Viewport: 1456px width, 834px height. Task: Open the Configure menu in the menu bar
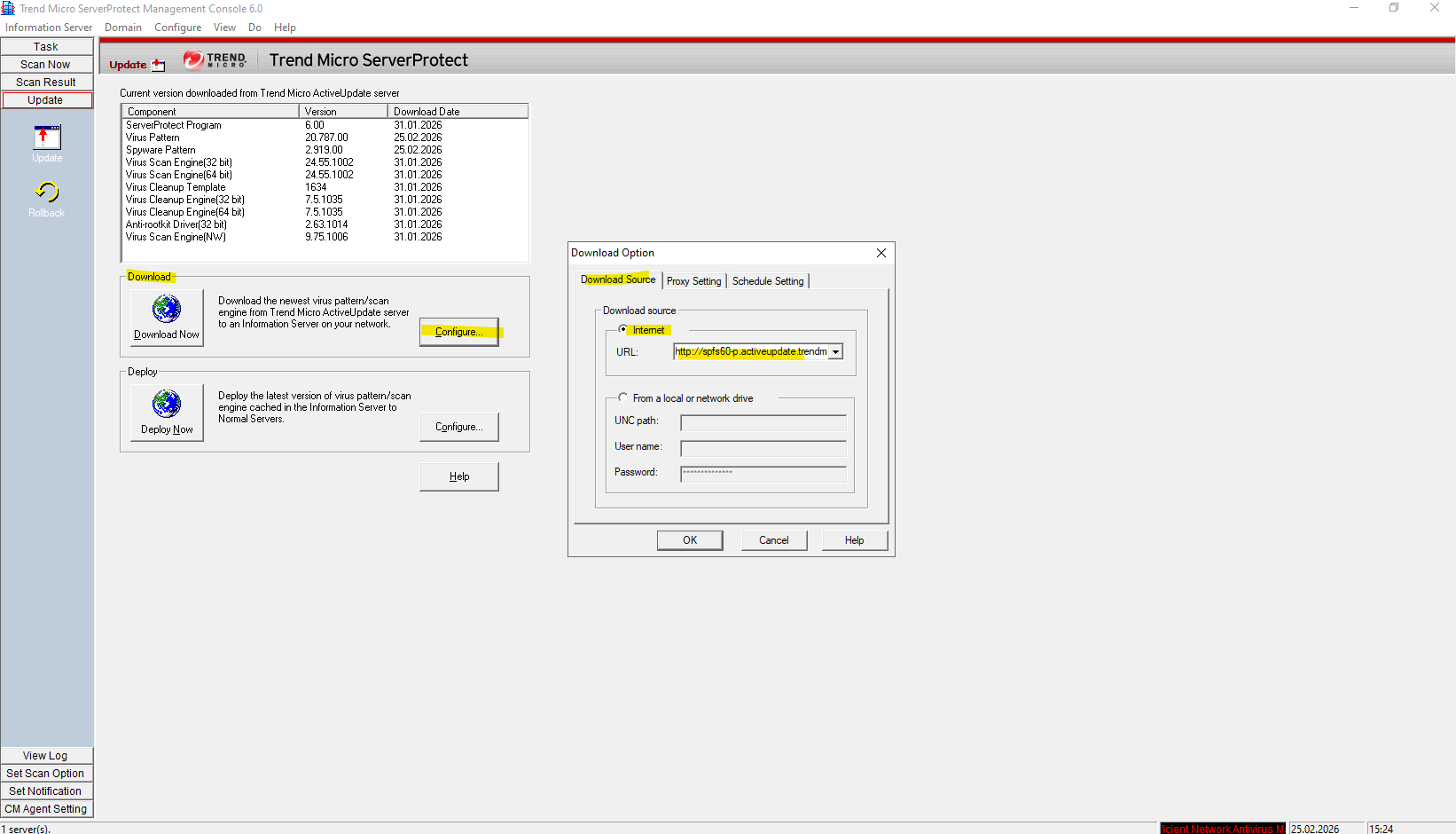coord(177,28)
